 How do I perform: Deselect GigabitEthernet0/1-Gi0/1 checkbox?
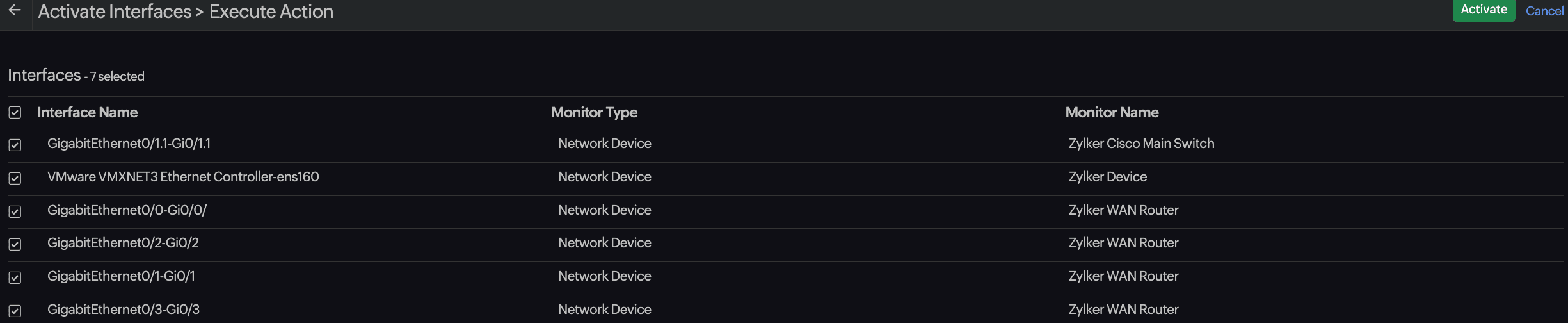pyautogui.click(x=15, y=277)
